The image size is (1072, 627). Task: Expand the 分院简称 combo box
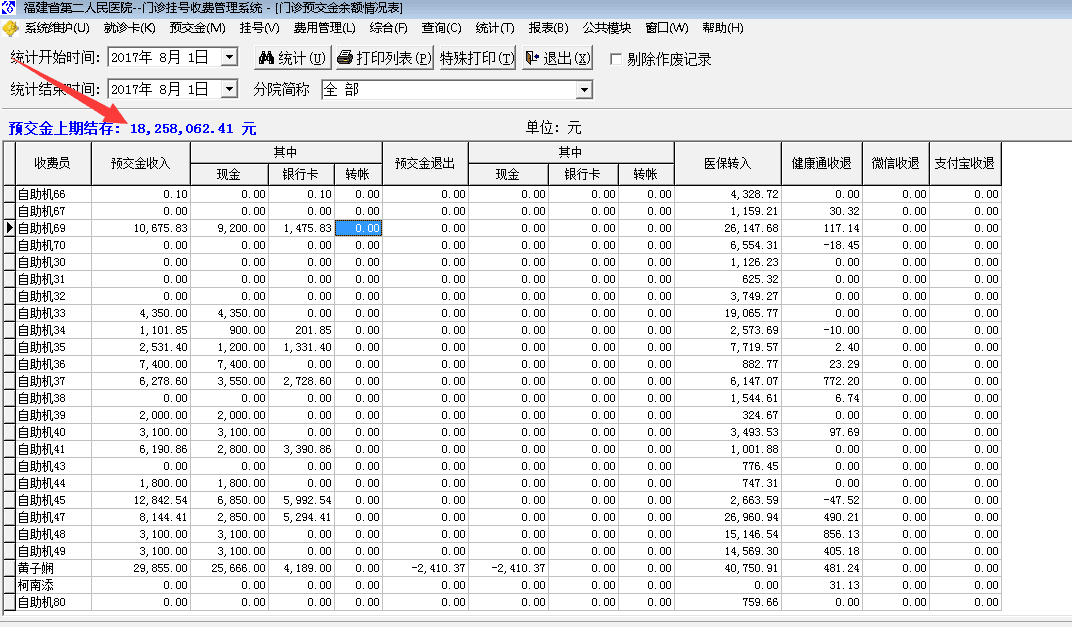pos(583,90)
